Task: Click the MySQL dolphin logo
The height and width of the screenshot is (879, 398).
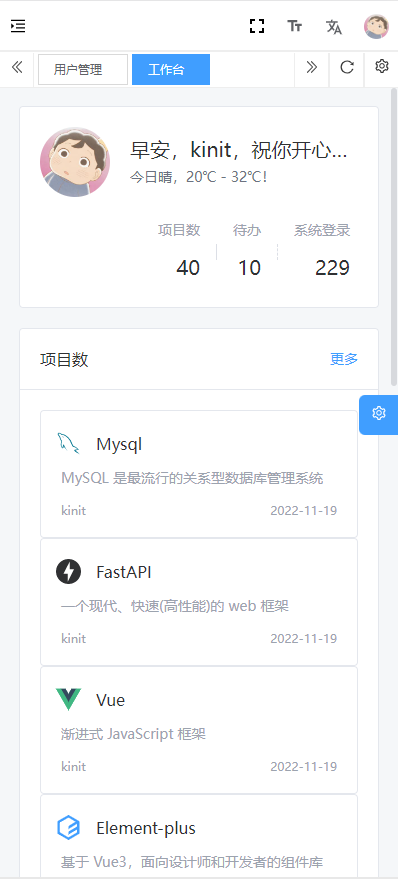Action: (68, 443)
